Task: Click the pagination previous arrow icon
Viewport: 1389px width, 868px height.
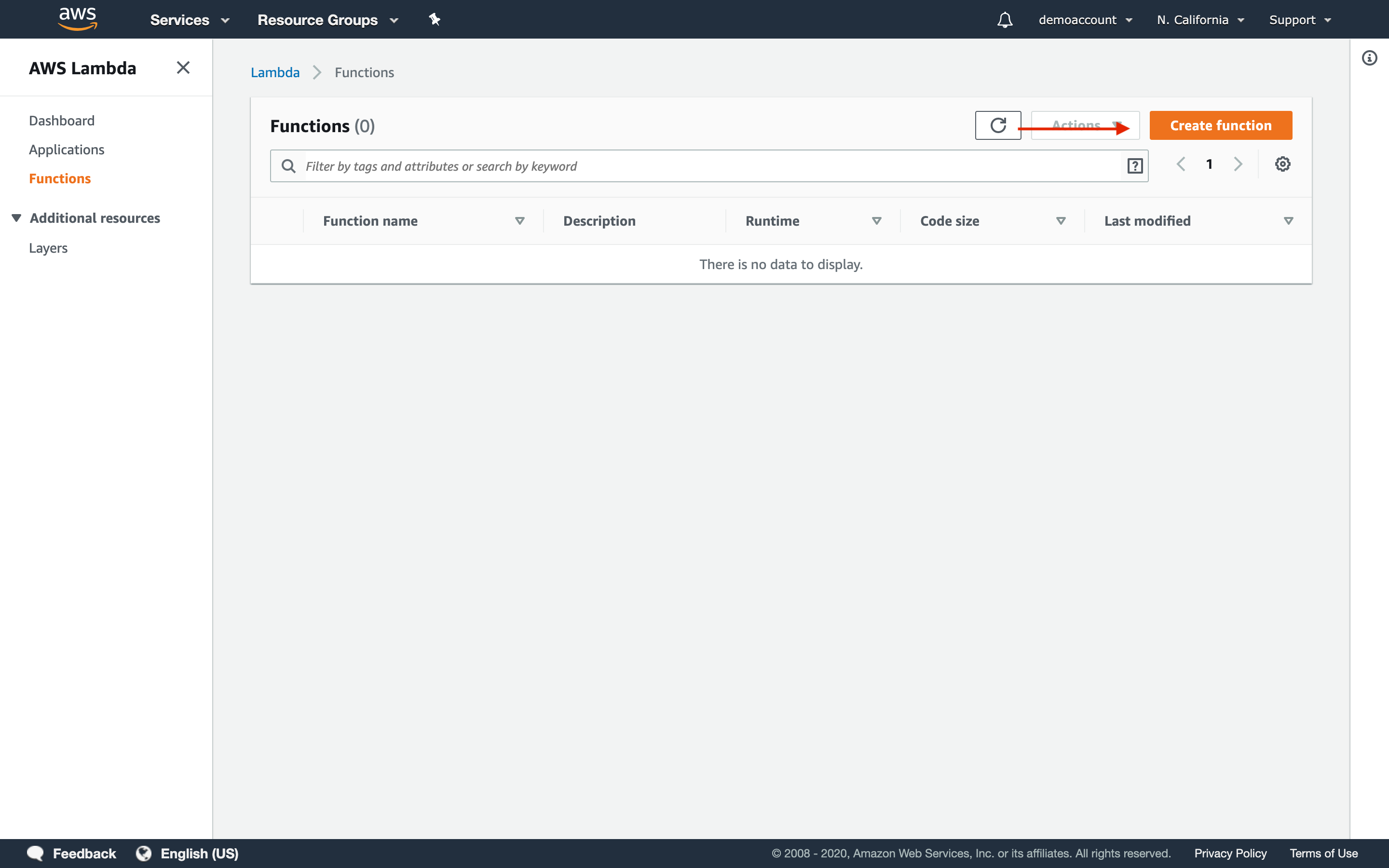Action: coord(1180,164)
